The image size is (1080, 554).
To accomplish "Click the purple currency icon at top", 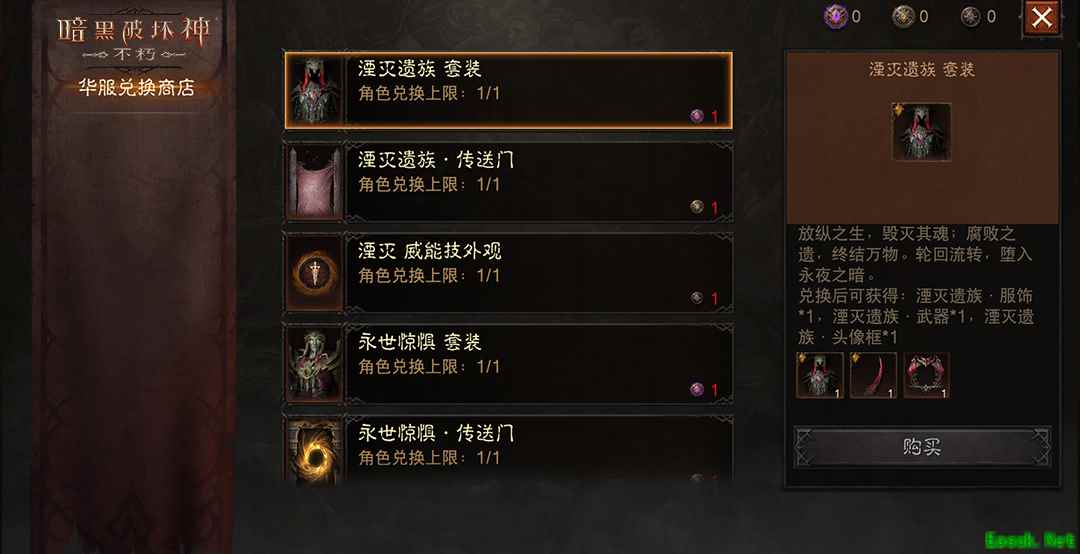I will (x=835, y=16).
